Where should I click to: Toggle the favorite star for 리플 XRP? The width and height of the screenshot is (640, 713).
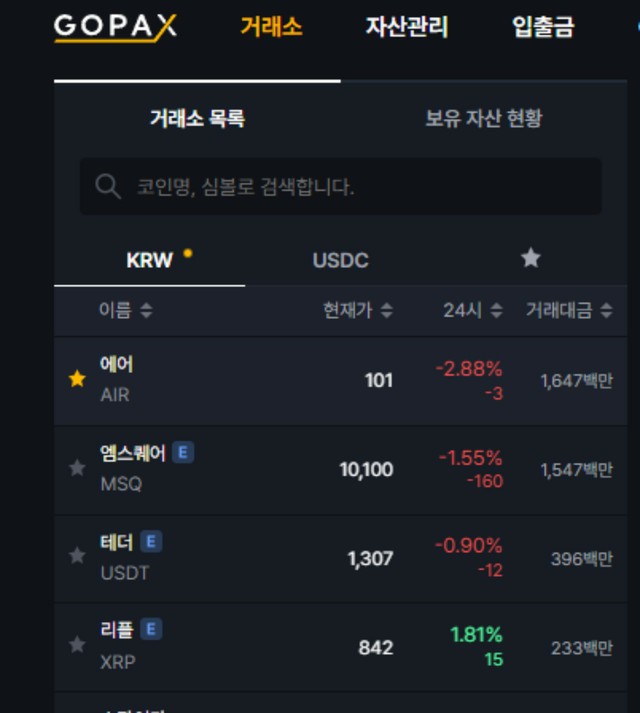coord(77,645)
